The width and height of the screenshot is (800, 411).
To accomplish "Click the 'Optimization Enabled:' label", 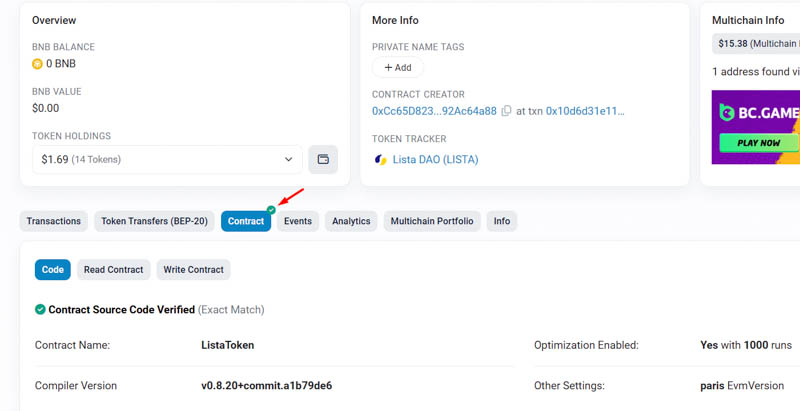I will point(586,345).
